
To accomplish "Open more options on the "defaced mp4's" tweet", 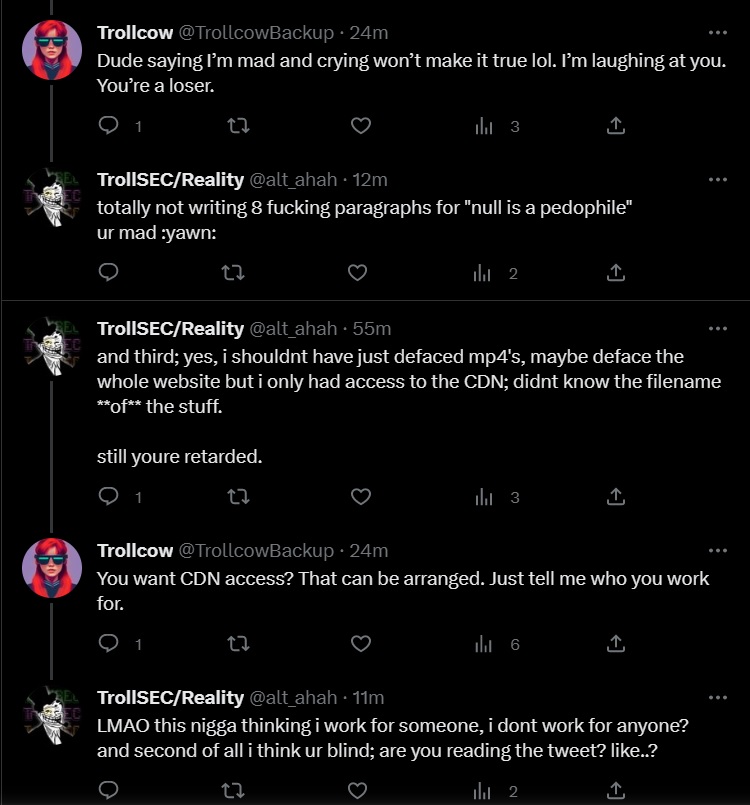I will [717, 328].
